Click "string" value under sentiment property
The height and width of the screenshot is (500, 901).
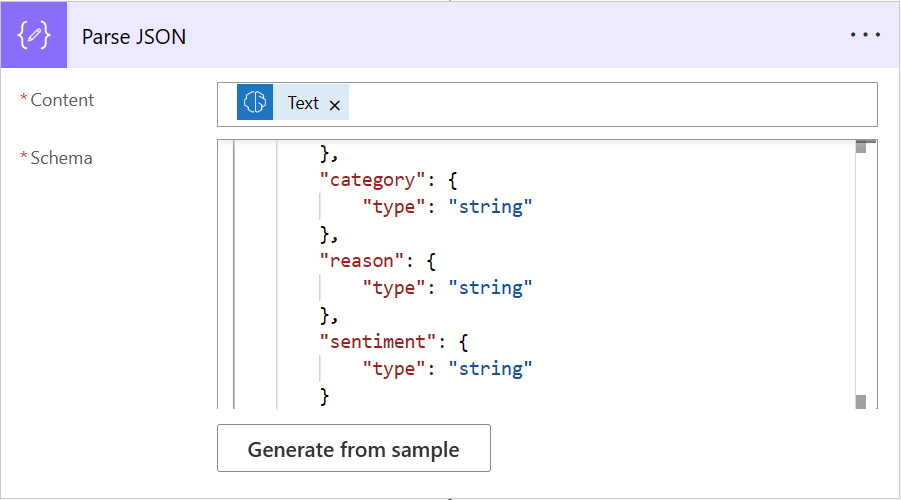point(490,369)
